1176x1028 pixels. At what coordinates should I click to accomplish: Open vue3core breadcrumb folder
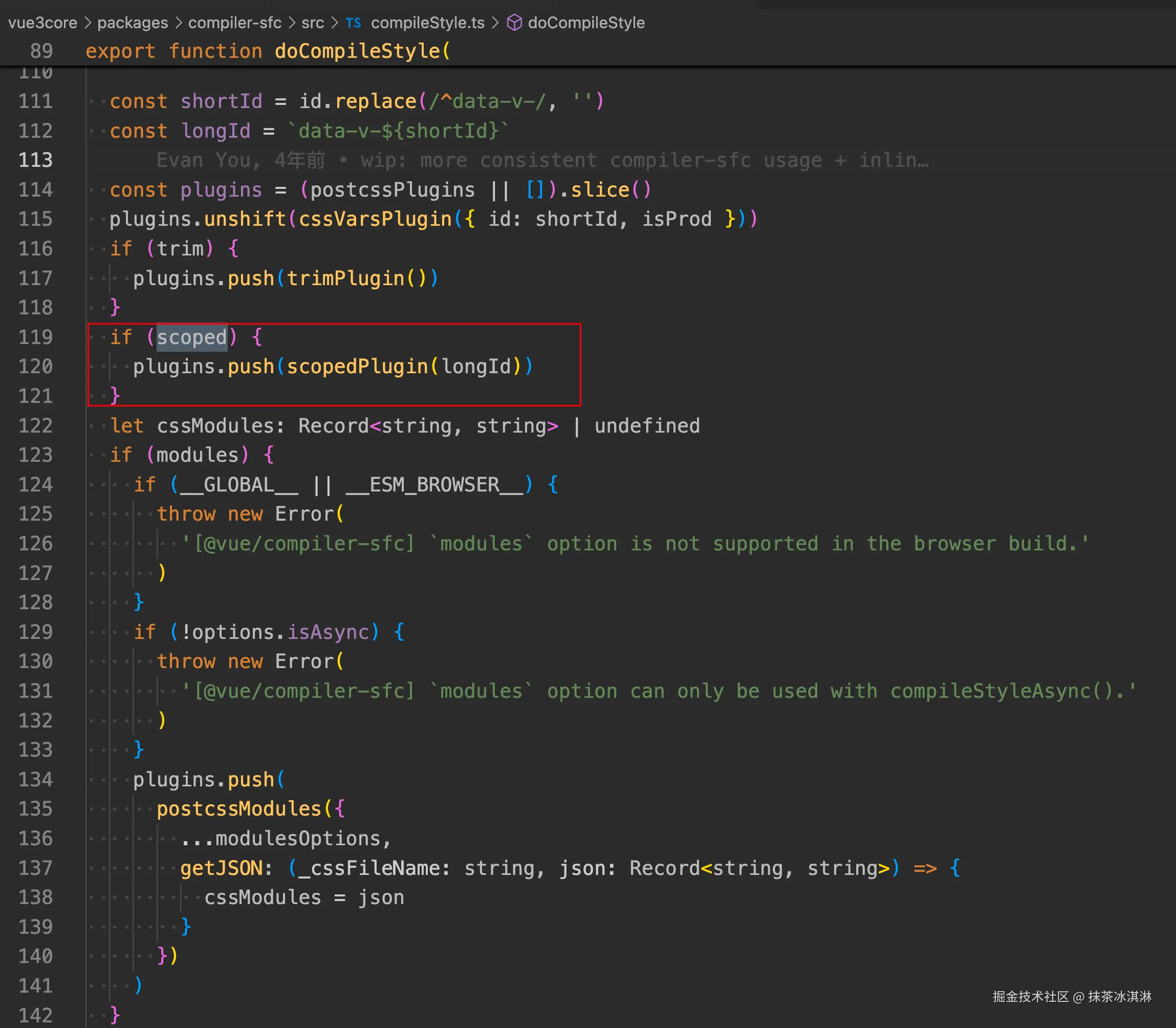[42, 23]
